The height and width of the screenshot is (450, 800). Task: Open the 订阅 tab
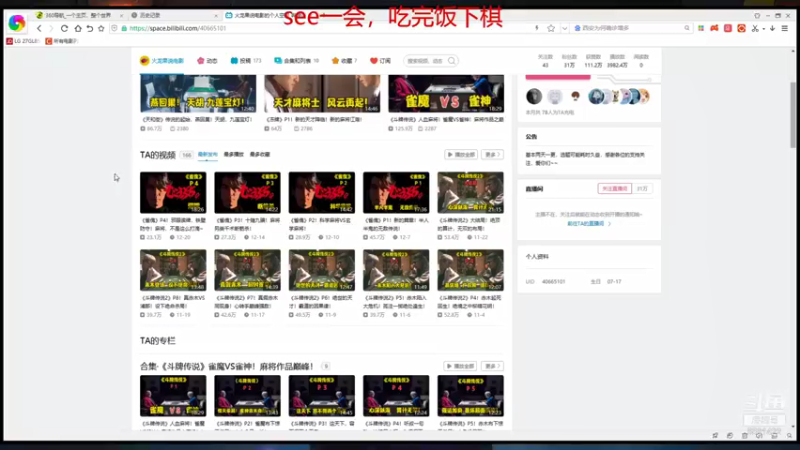coord(380,61)
